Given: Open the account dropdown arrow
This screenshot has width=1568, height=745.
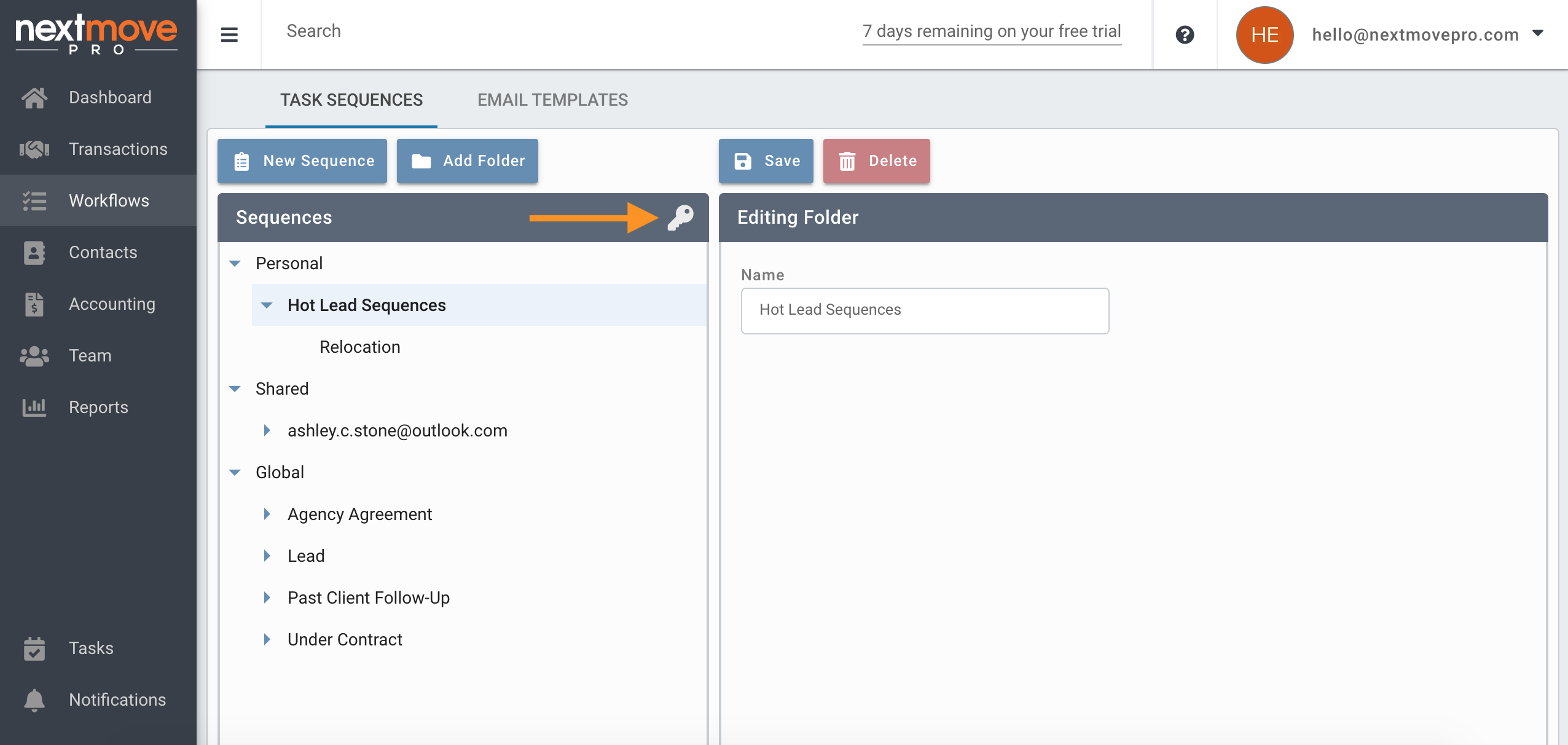Looking at the screenshot, I should [1538, 33].
